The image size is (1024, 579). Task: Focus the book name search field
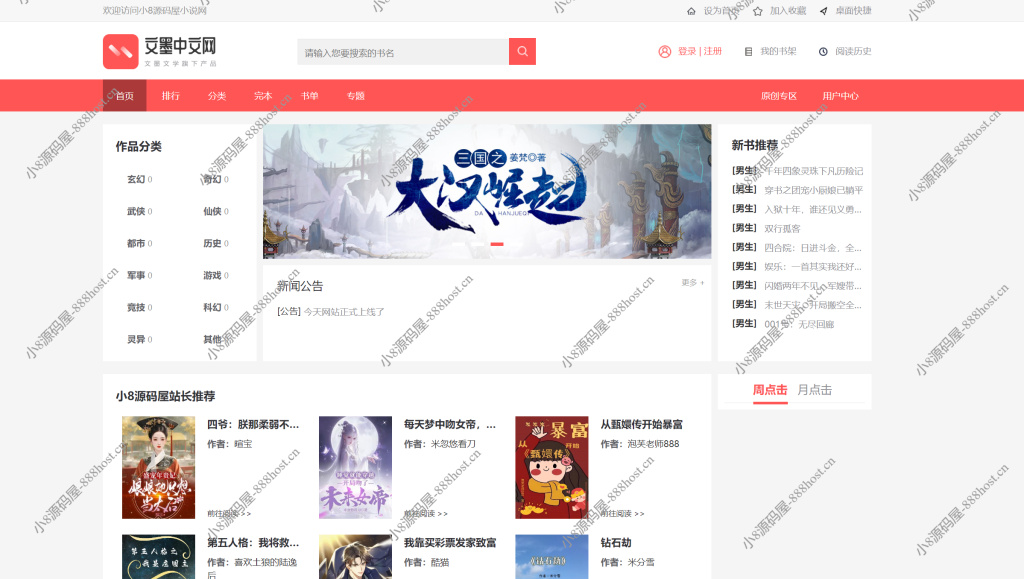pos(403,52)
